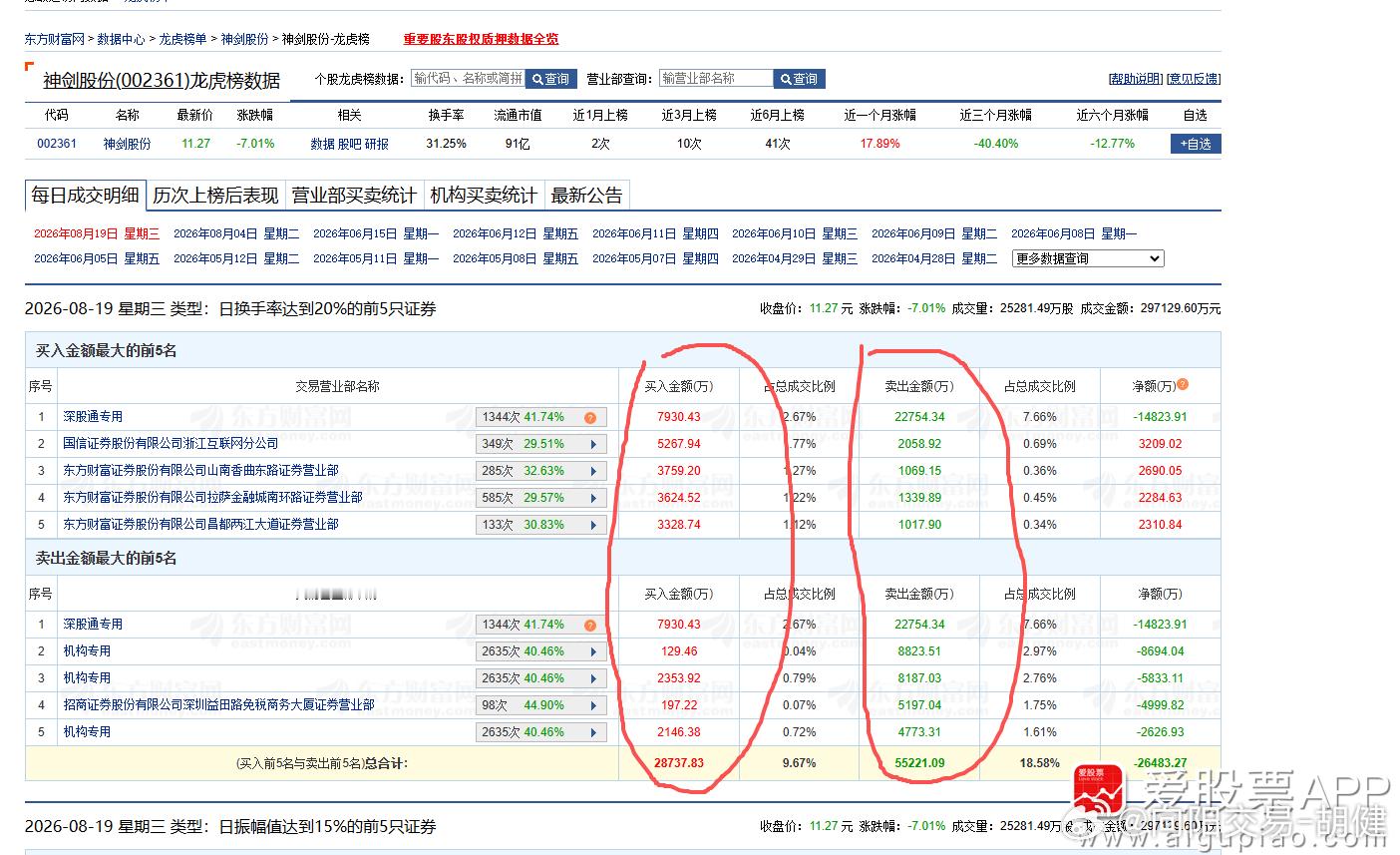Select date 2026年06月05日 星期五
Screen dimensions: 1400x855
coord(97,258)
